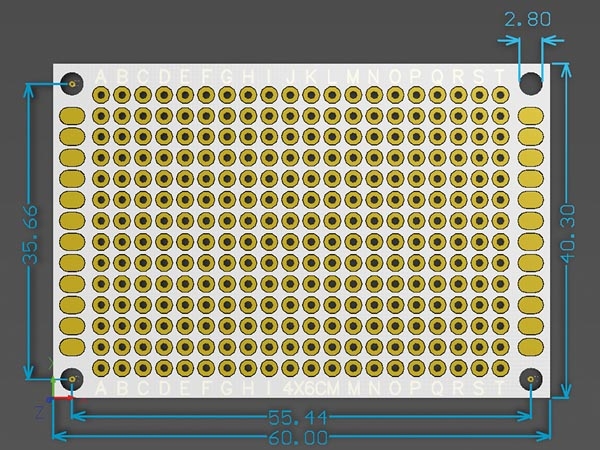Click the Z axis label of the triad
Viewport: 600px width, 450px height.
(x=39, y=412)
